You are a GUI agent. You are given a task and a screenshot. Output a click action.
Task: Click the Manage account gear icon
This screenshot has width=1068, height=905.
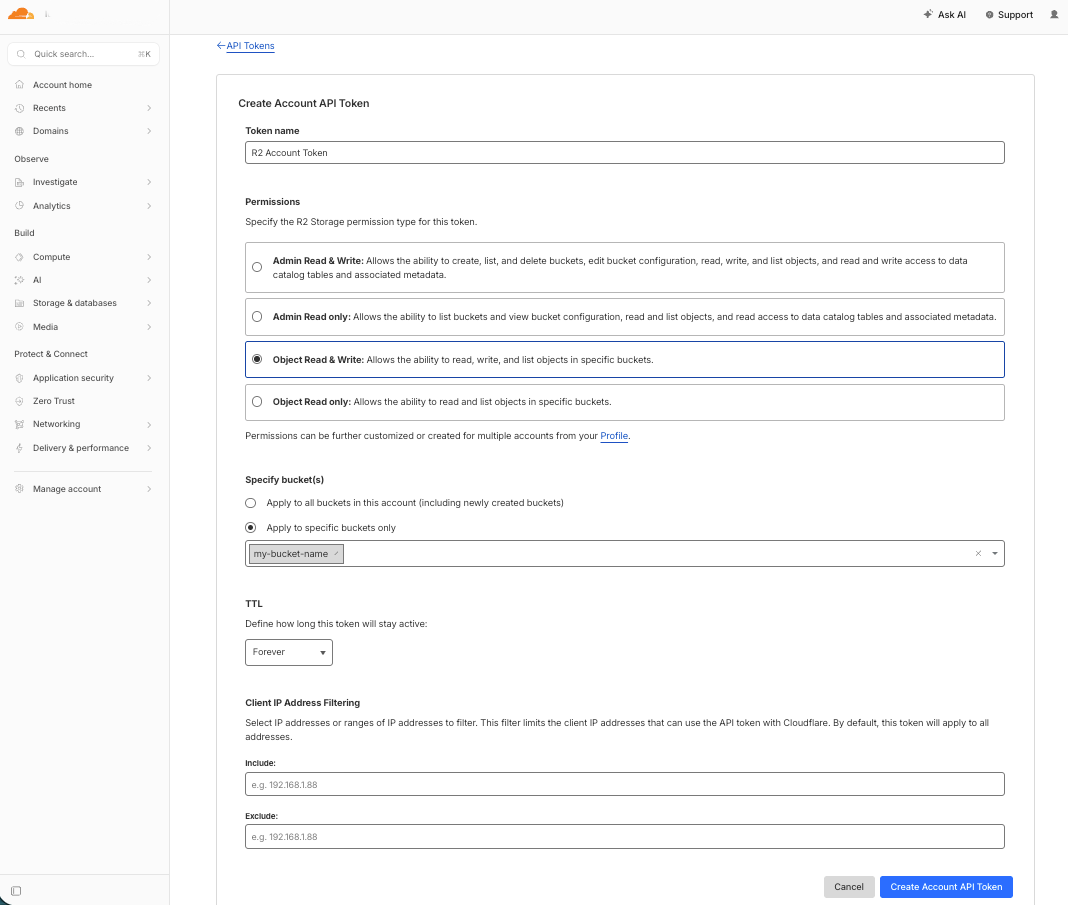coord(19,489)
